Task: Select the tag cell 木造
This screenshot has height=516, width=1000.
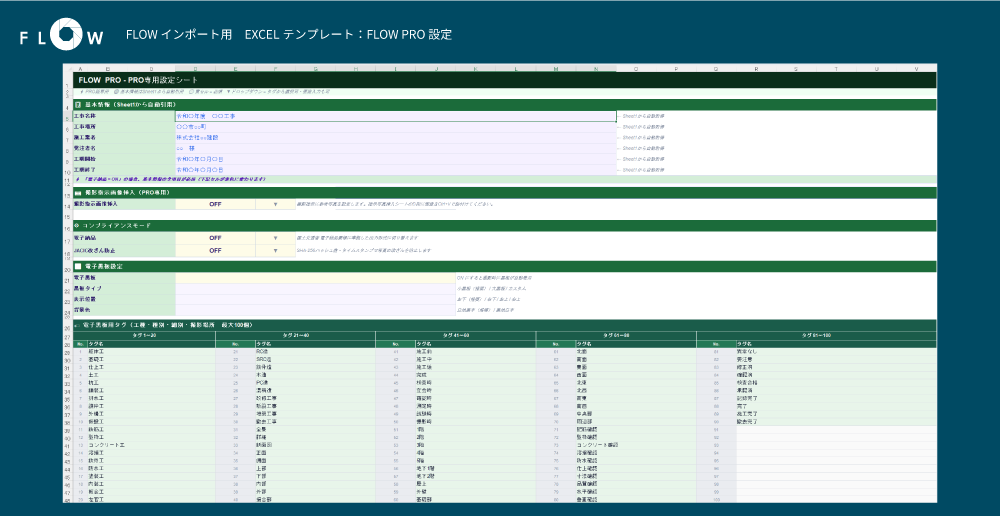Action: click(314, 375)
